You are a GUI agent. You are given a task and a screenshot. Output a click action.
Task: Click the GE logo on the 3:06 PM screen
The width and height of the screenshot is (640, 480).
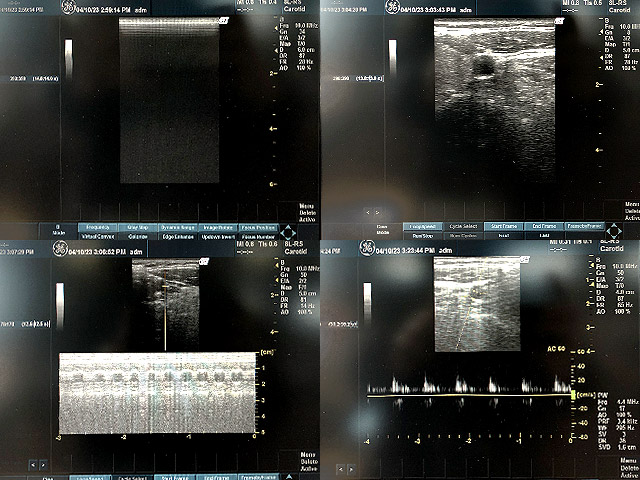(60, 249)
